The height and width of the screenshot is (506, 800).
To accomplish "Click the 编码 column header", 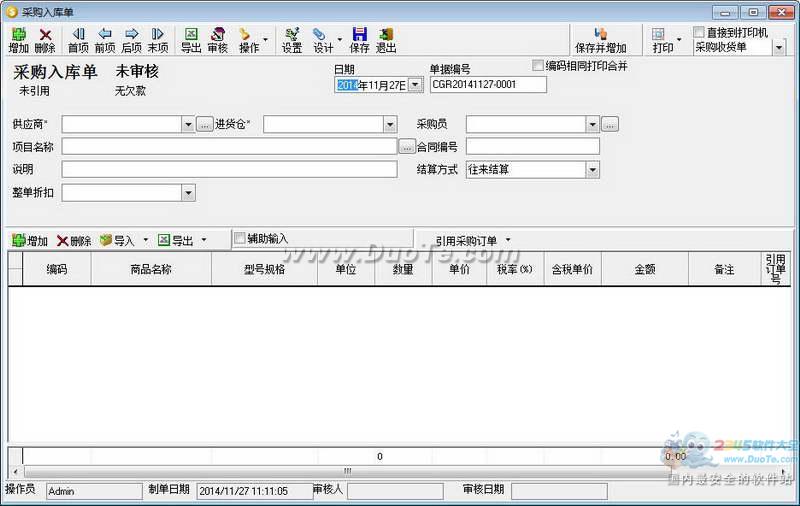I will (x=57, y=269).
